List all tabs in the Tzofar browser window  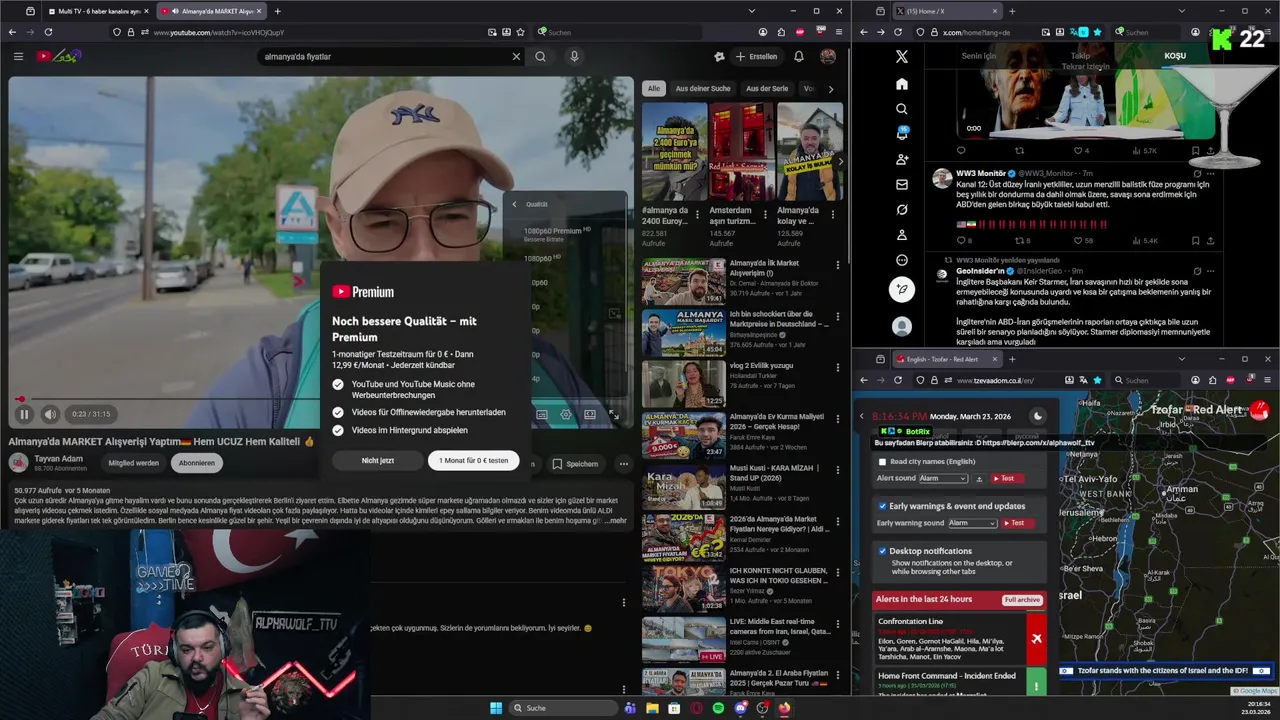click(1181, 359)
